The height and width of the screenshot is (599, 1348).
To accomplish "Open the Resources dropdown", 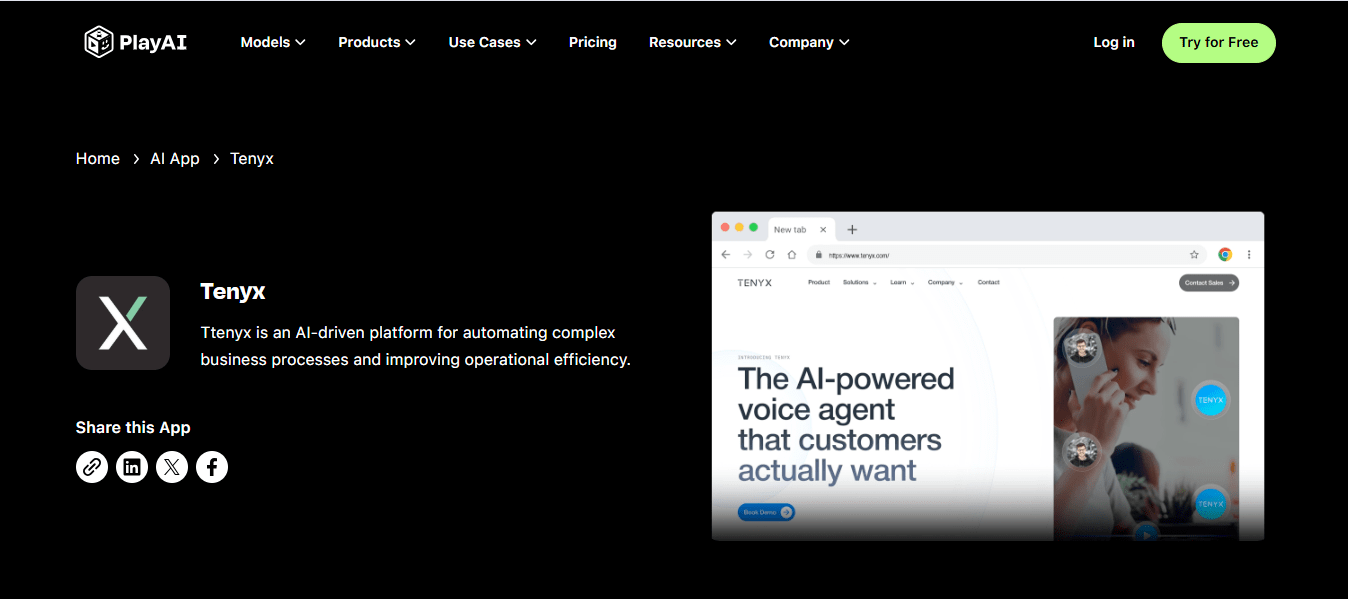I will [x=693, y=42].
